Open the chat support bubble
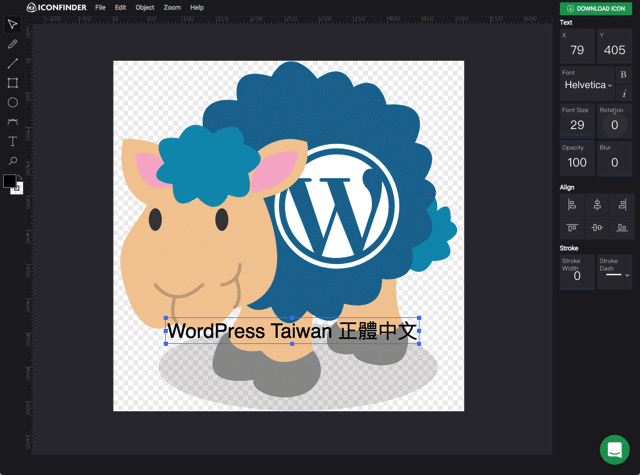This screenshot has width=640, height=475. (614, 449)
